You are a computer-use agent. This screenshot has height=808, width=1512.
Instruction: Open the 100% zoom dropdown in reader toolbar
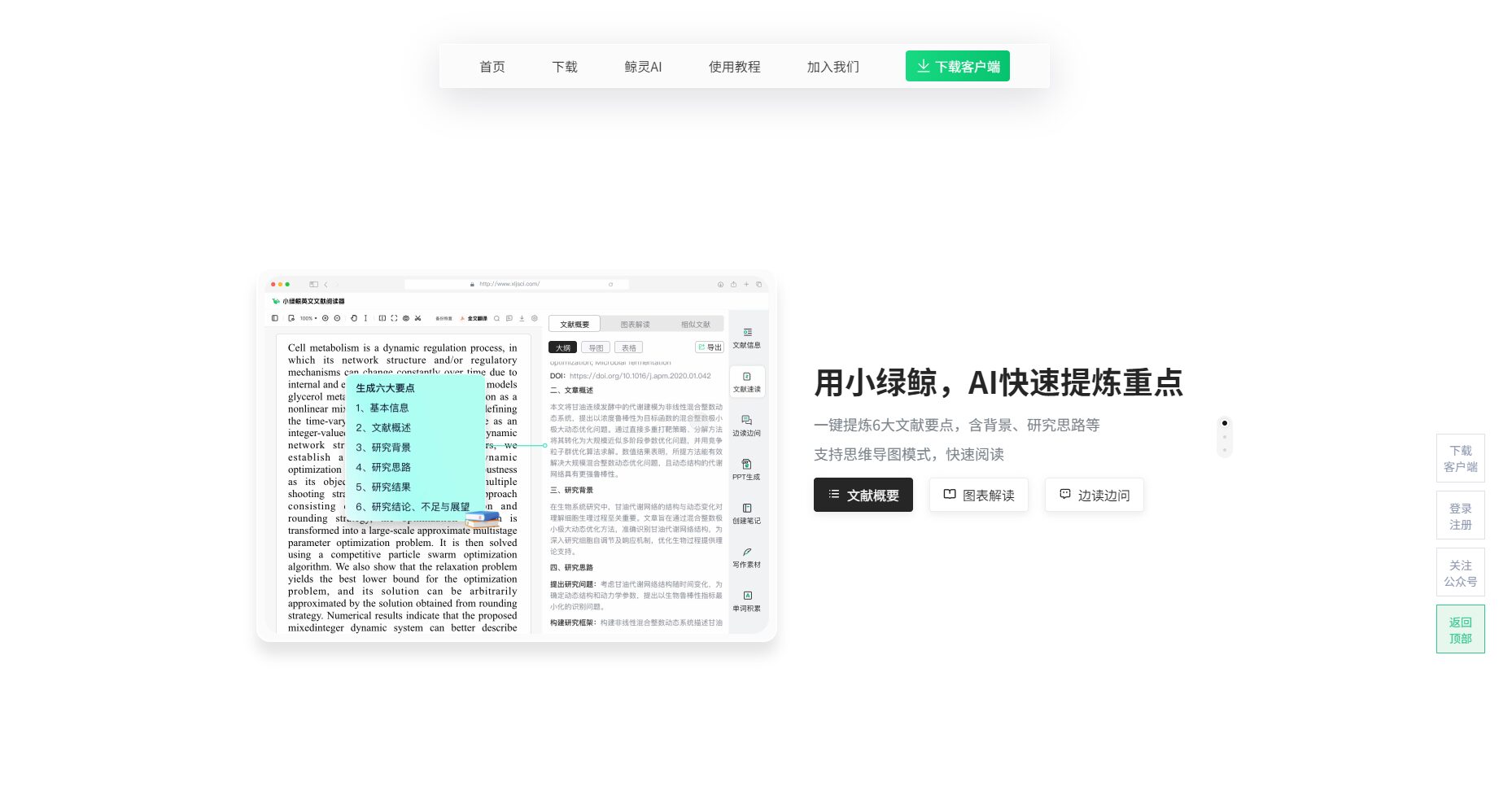click(308, 318)
